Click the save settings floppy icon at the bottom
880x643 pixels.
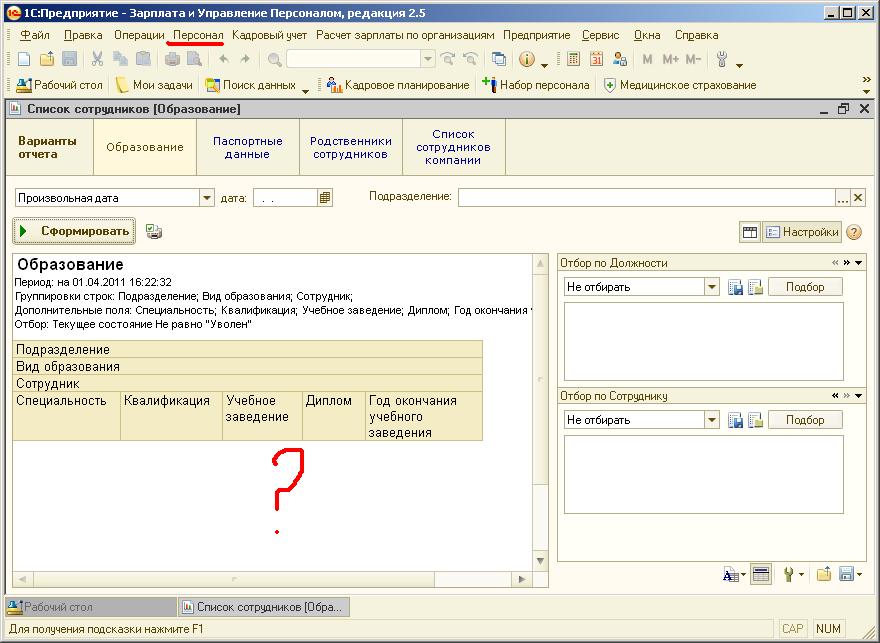click(846, 575)
